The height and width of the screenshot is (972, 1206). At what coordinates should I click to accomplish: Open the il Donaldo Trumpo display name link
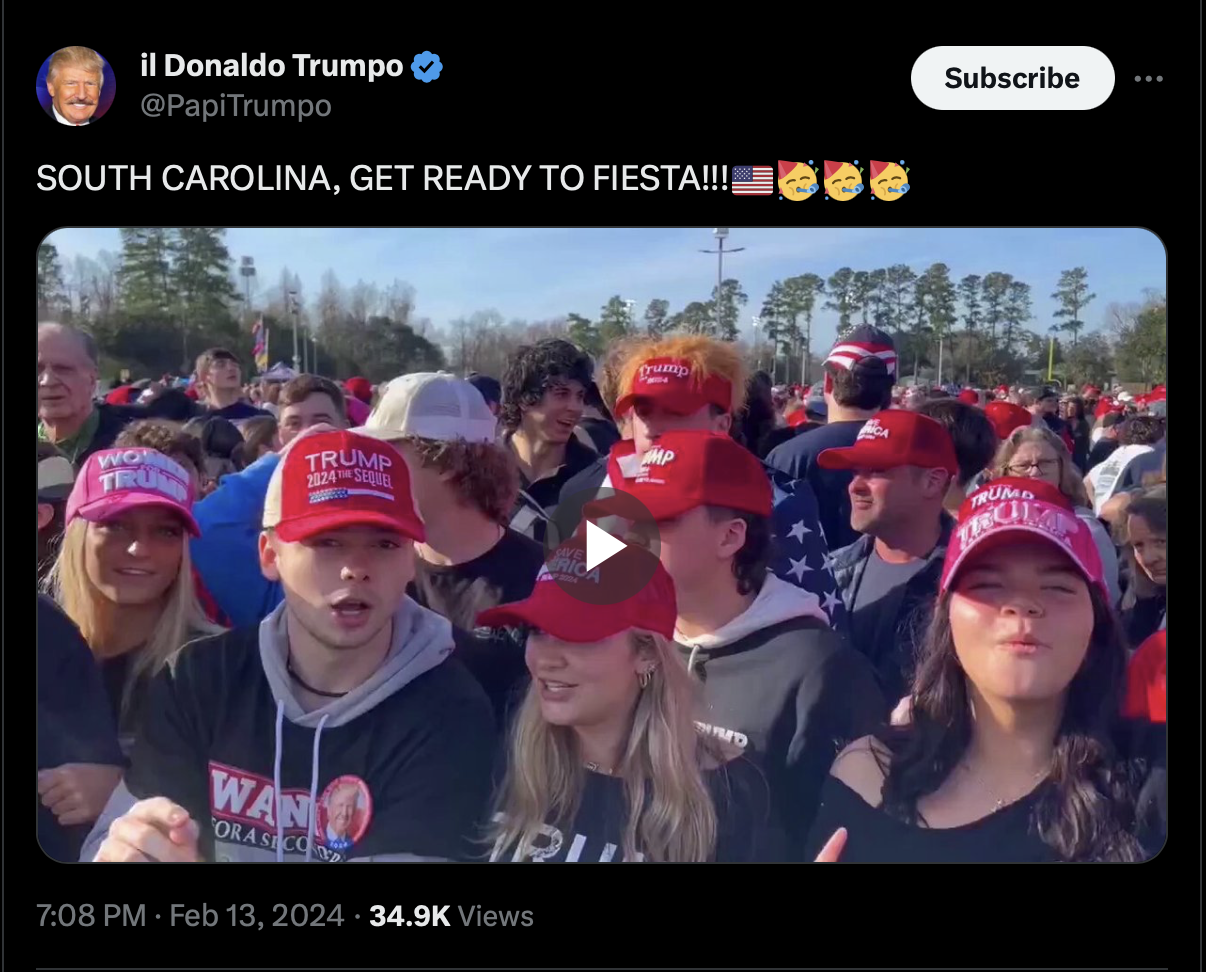point(272,67)
